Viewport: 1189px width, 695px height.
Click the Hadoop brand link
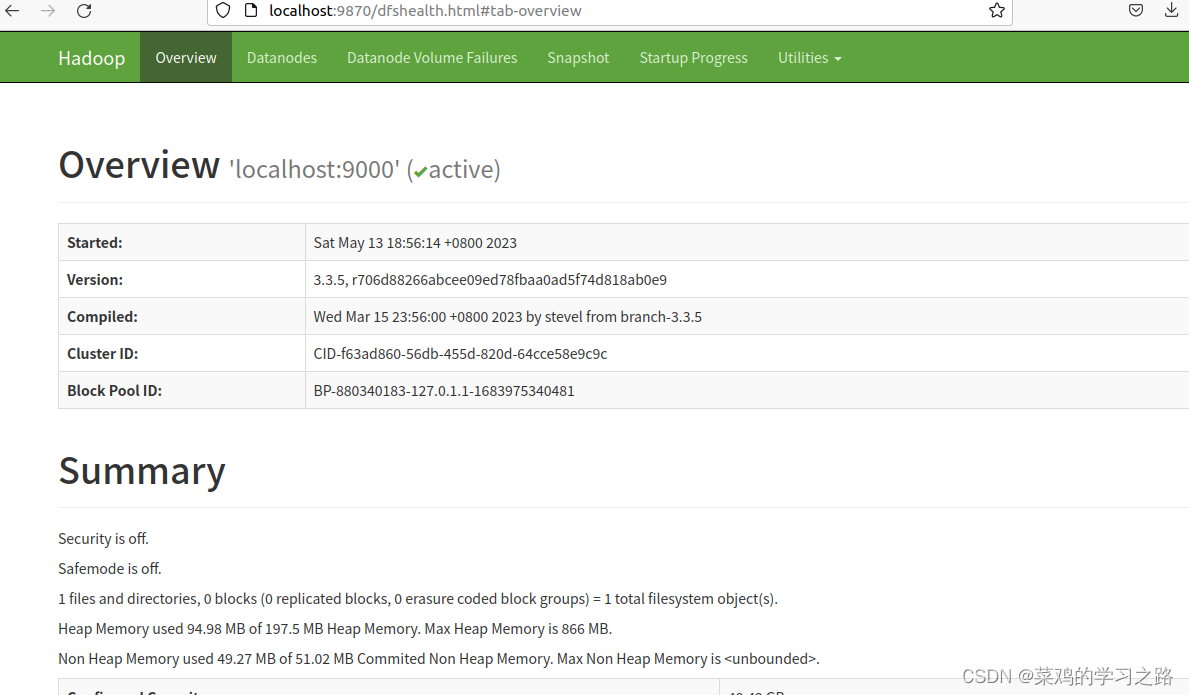click(92, 58)
